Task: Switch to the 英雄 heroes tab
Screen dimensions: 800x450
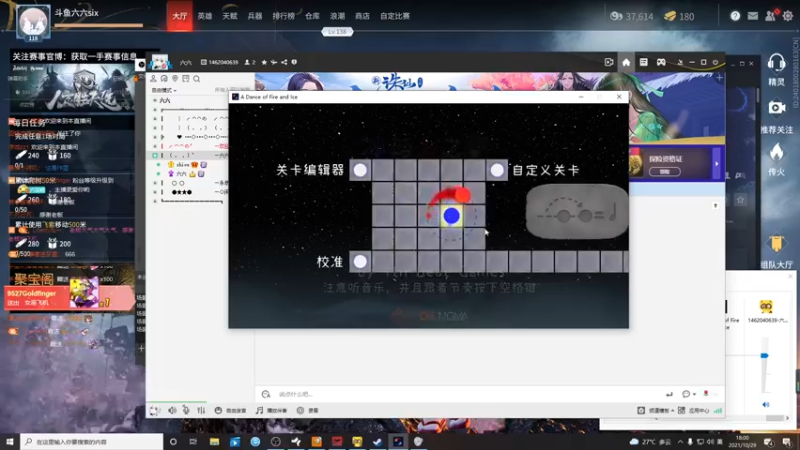Action: [205, 16]
